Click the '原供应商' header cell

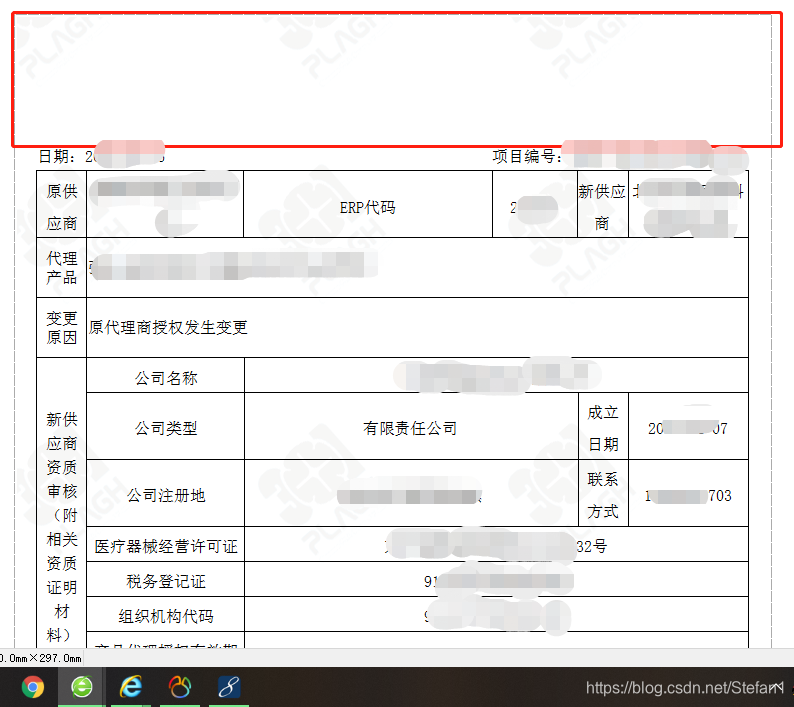click(x=62, y=204)
